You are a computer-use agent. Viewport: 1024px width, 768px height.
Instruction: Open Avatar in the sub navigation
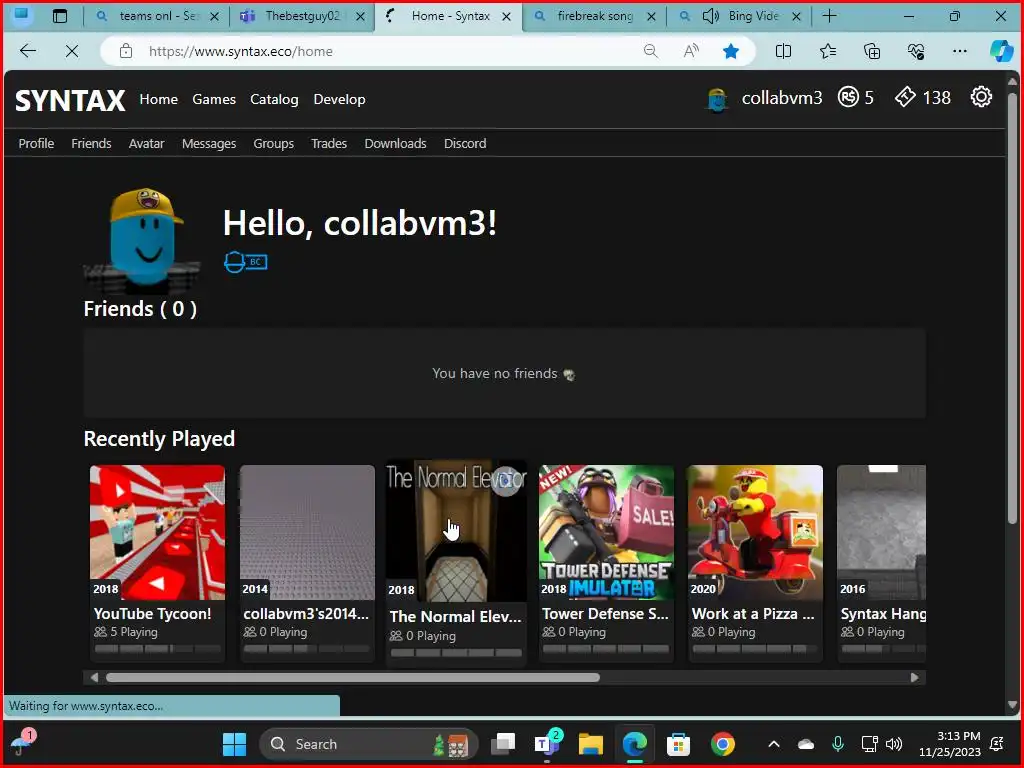(146, 144)
